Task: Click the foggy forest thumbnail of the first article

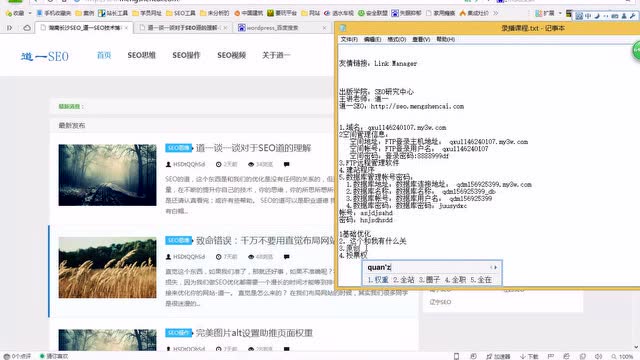Action: coord(107,175)
